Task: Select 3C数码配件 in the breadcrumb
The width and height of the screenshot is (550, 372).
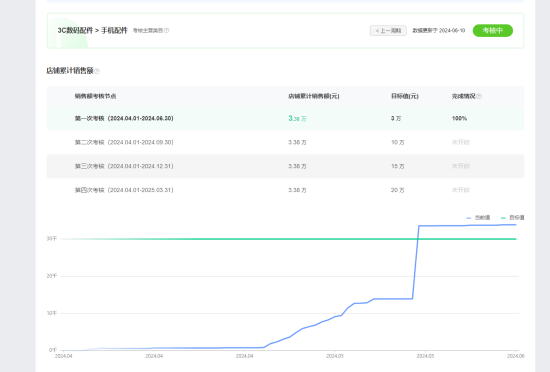Action: [75, 31]
